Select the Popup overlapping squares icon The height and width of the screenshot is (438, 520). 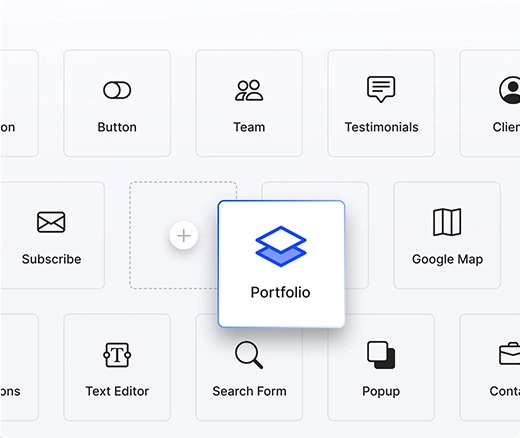[x=381, y=355]
